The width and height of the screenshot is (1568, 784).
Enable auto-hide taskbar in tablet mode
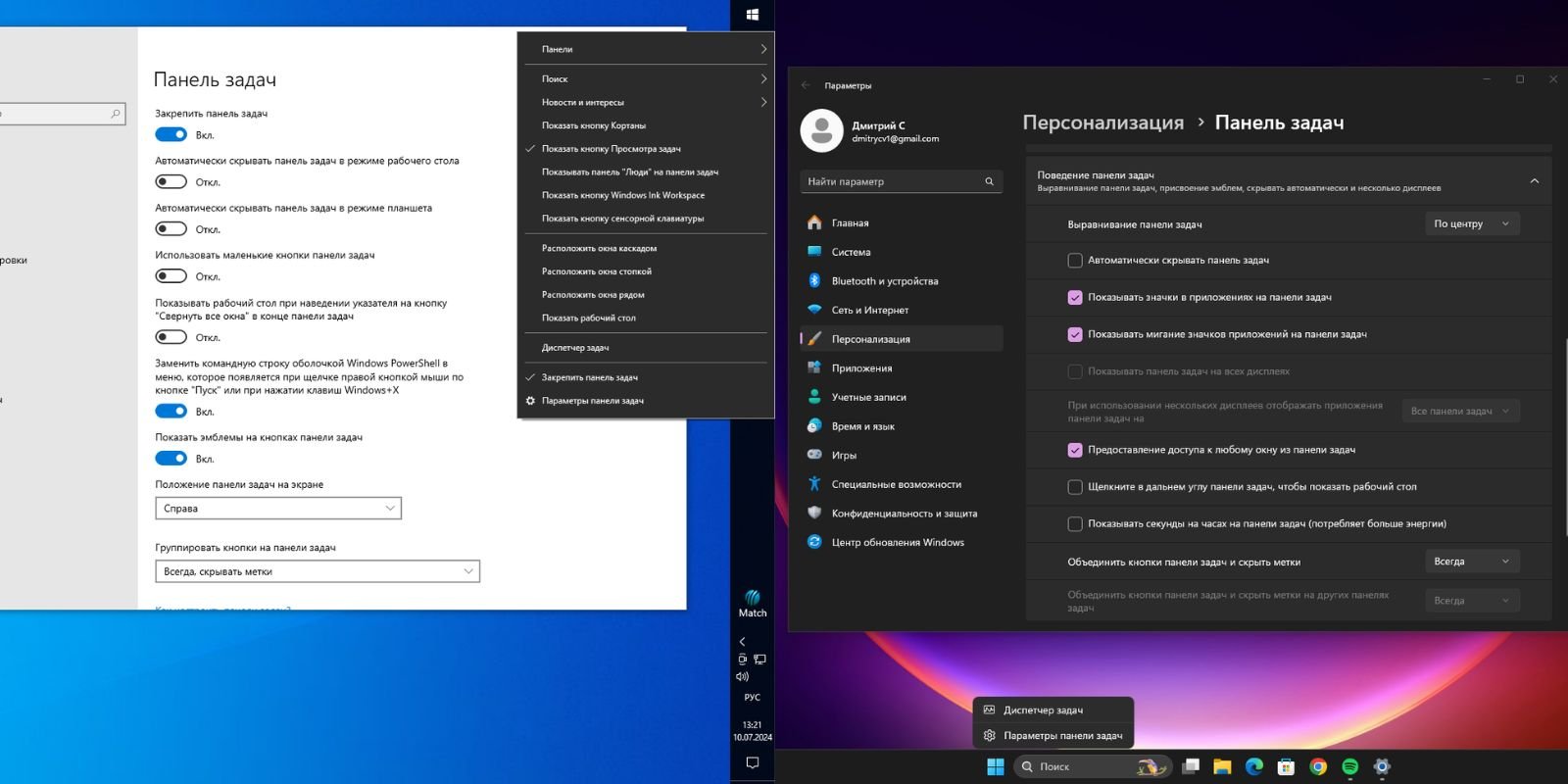[x=171, y=228]
